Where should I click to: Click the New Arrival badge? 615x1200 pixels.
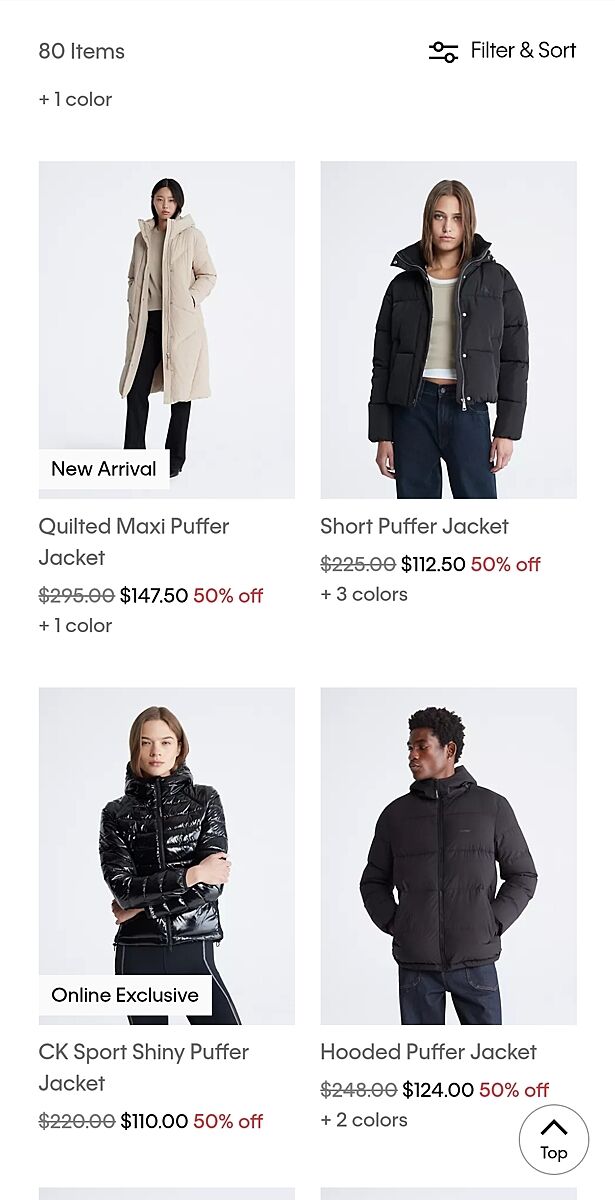pos(104,469)
